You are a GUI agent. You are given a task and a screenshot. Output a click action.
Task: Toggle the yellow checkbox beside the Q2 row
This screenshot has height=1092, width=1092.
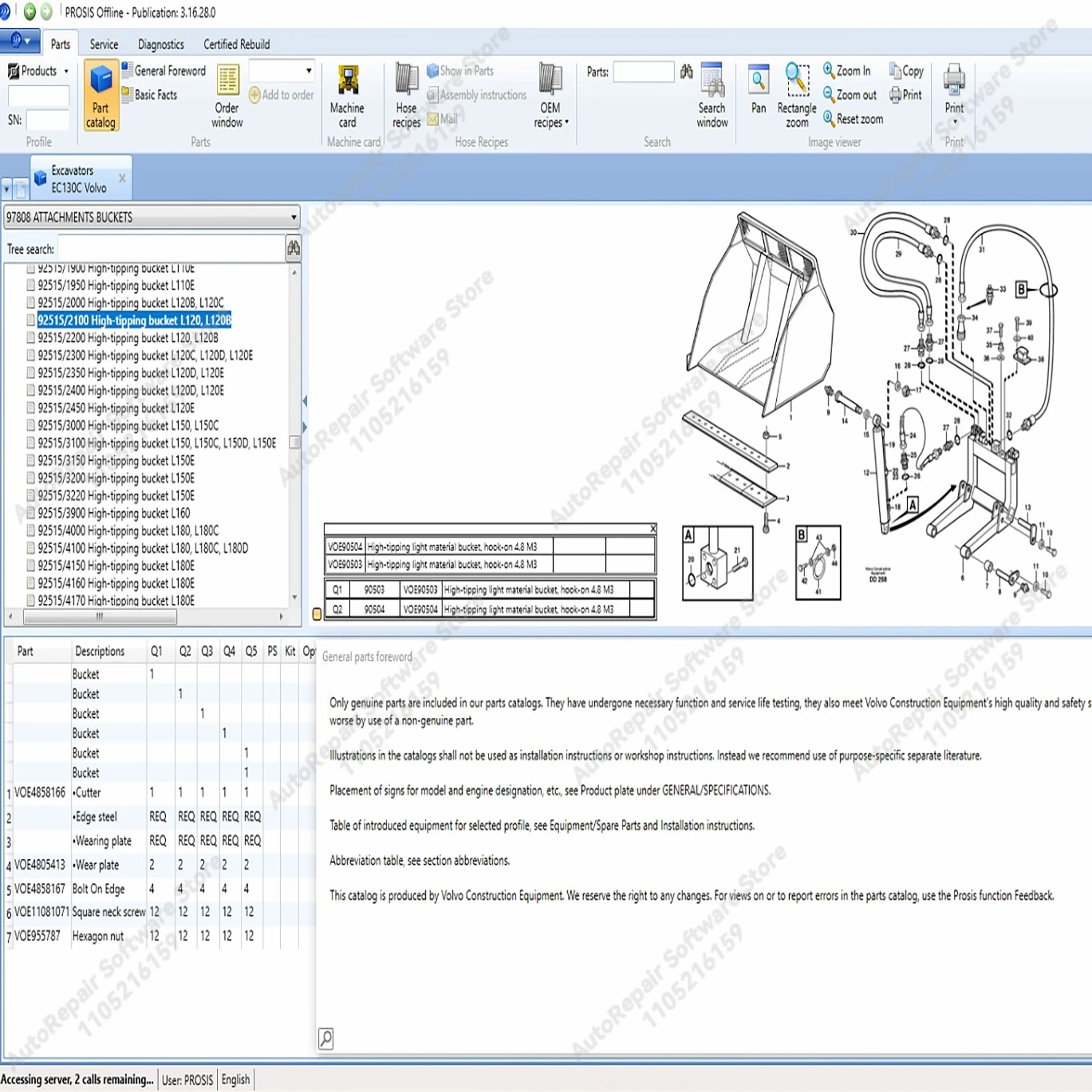coord(317,613)
